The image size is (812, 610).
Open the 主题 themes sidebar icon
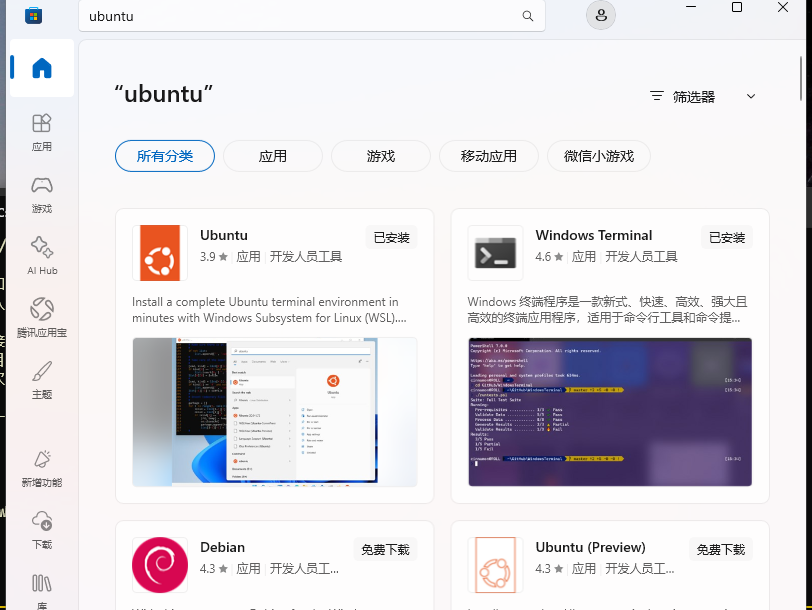41,379
